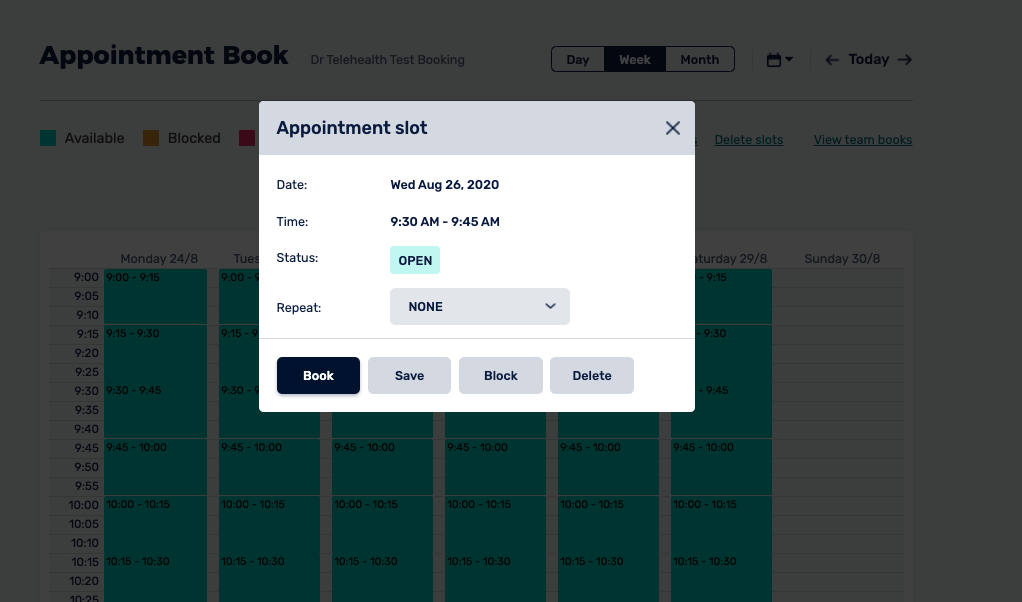Switch to Month view
1022x602 pixels.
tap(700, 59)
